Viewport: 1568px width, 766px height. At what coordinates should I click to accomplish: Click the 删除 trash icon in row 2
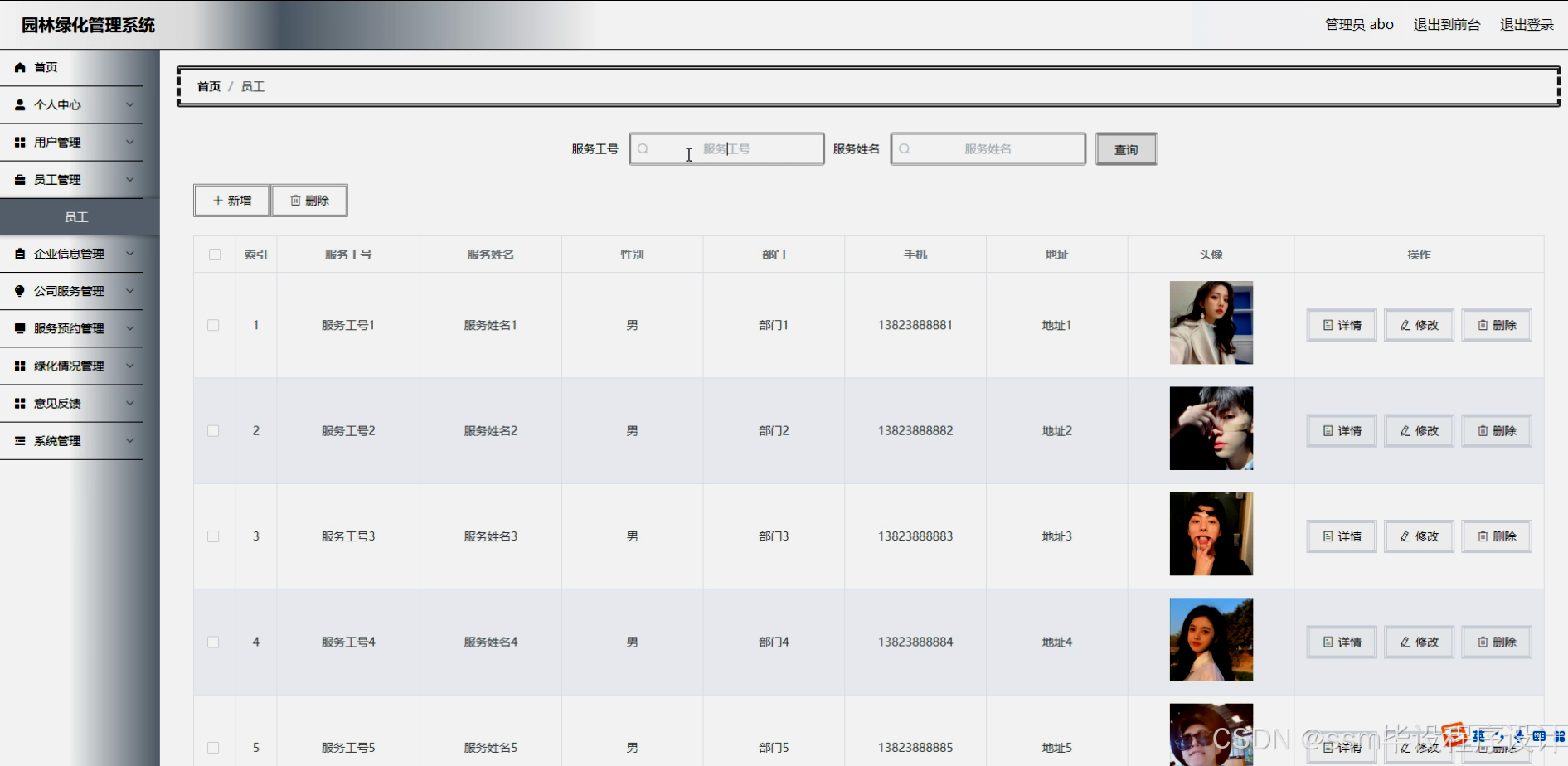pos(1483,431)
